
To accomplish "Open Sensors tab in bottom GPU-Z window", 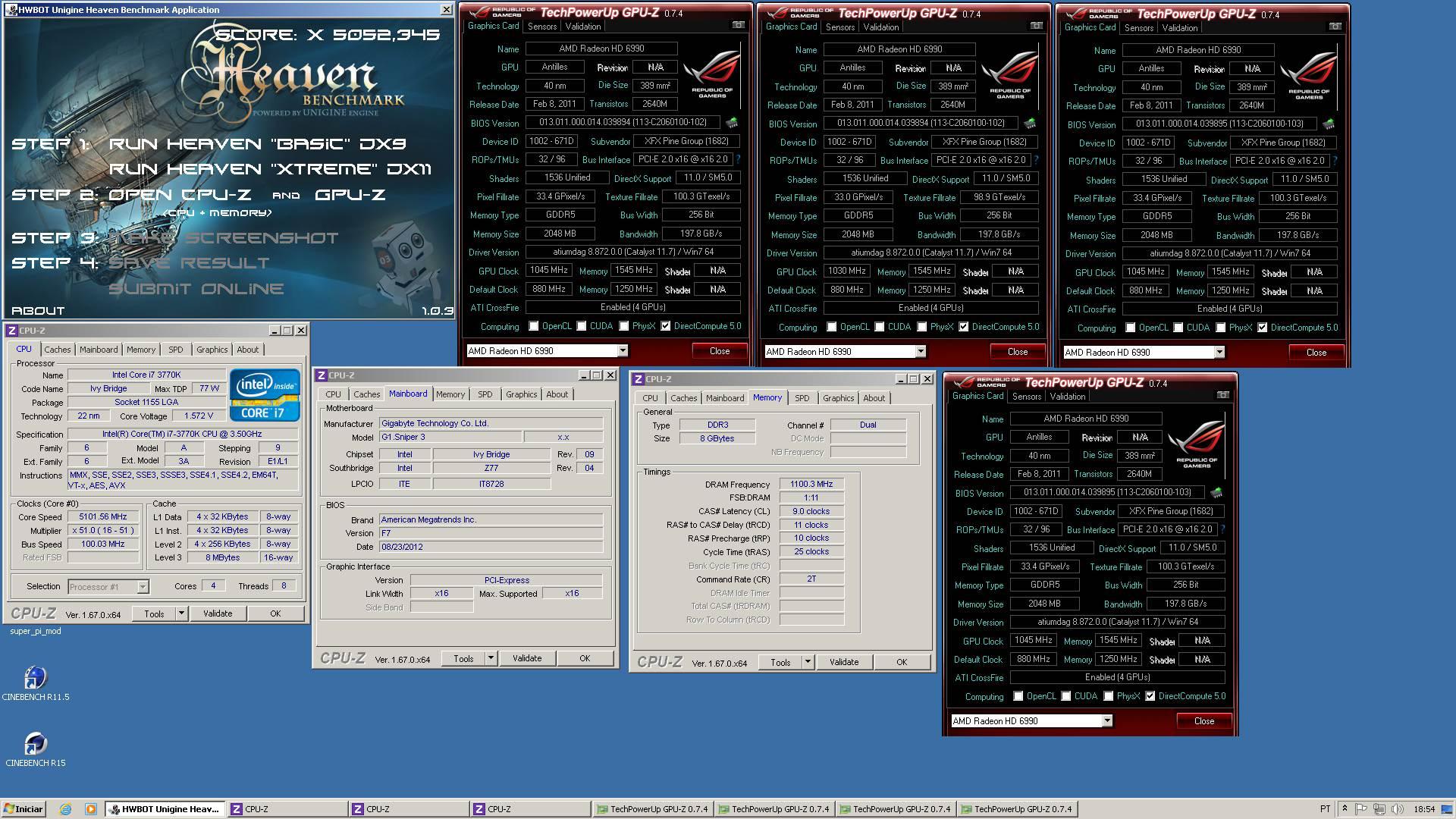I will 1027,397.
